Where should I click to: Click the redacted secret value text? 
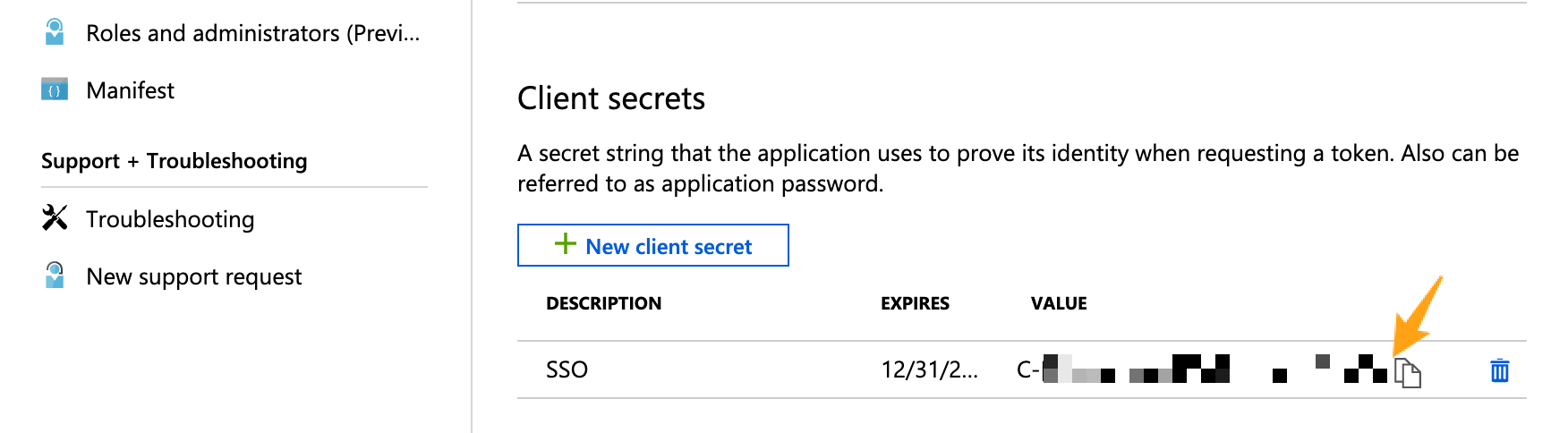click(x=1201, y=369)
